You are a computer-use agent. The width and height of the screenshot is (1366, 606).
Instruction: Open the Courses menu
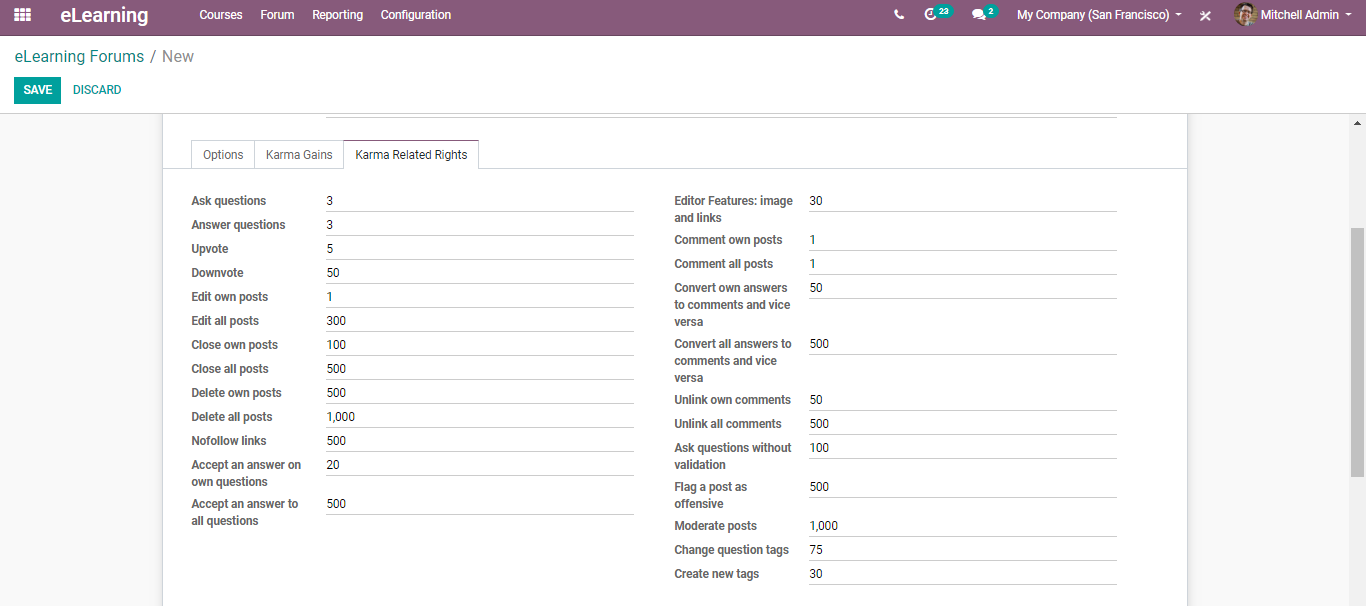tap(221, 15)
